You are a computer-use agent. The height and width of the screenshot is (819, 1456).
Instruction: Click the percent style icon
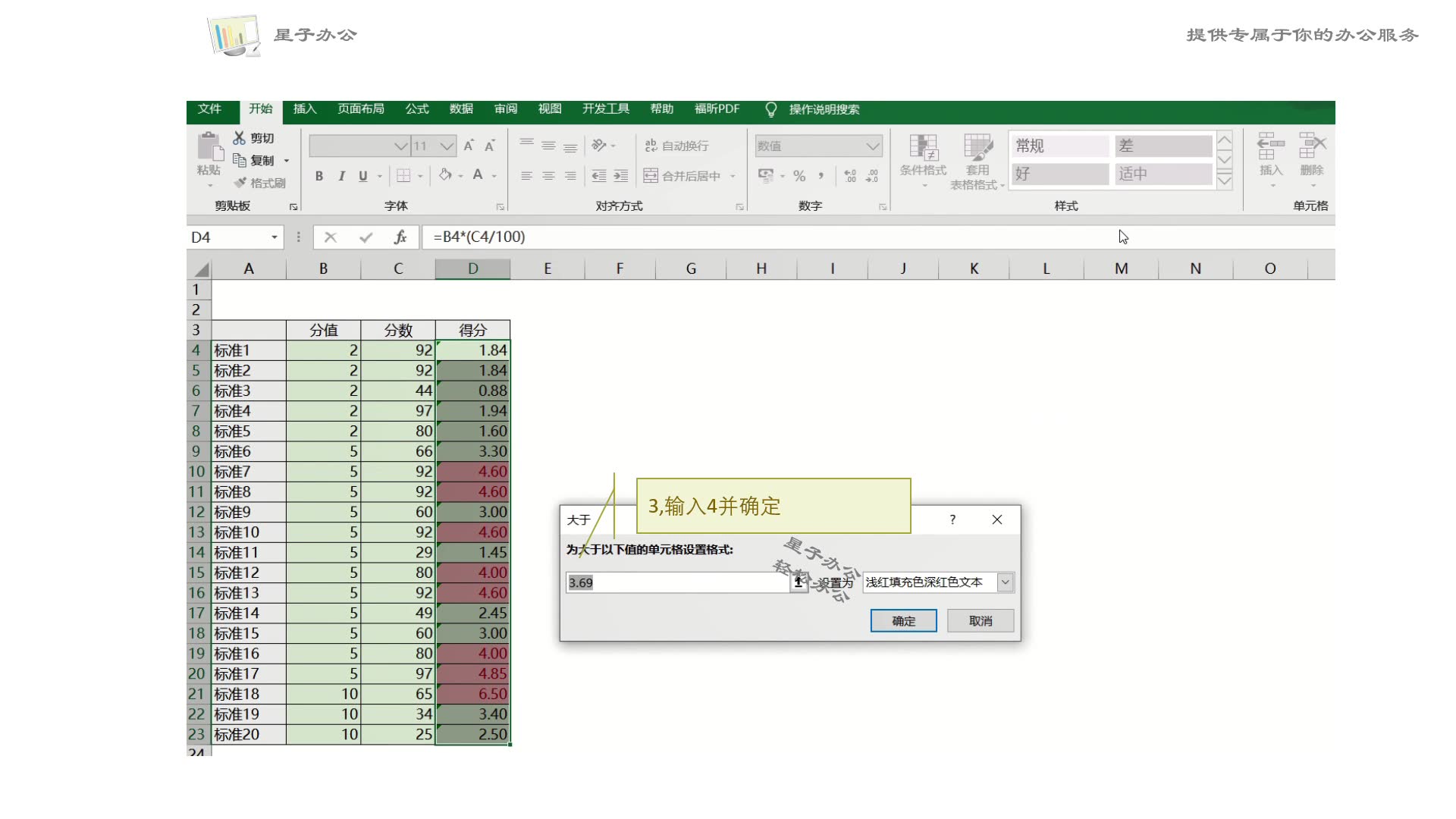click(799, 176)
